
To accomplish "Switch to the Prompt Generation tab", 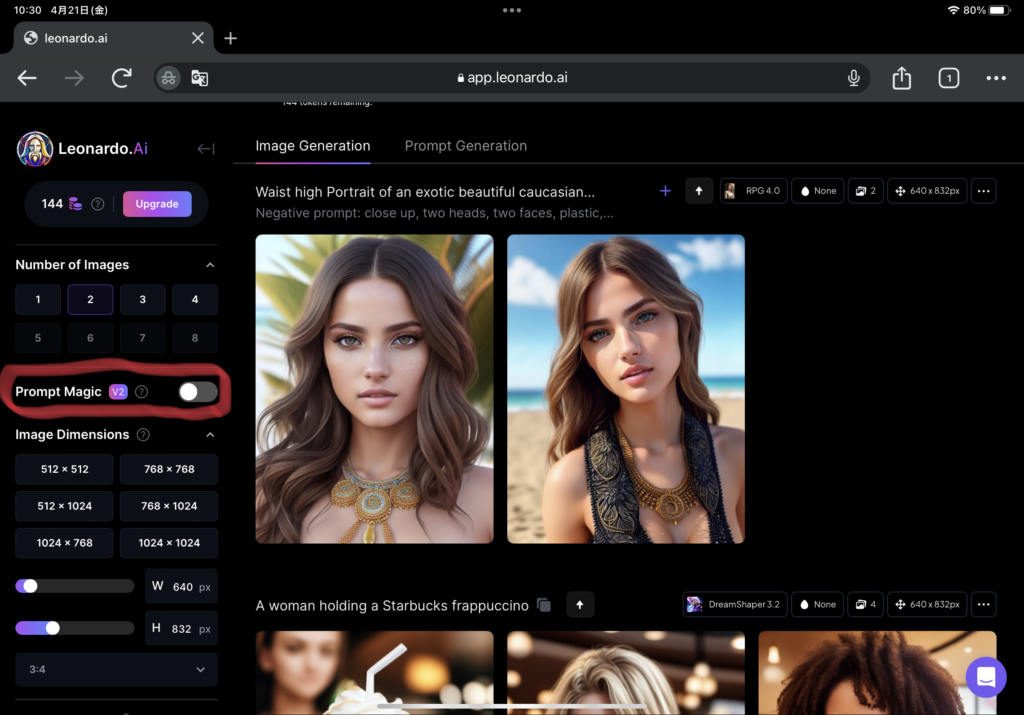I will (465, 146).
